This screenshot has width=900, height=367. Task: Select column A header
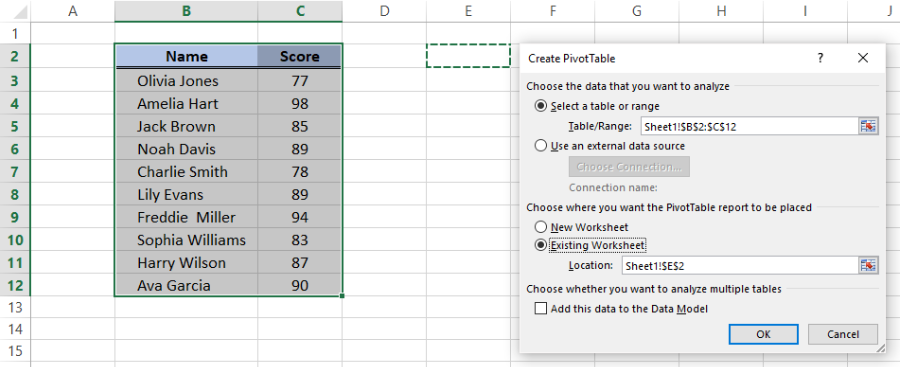pyautogui.click(x=72, y=11)
